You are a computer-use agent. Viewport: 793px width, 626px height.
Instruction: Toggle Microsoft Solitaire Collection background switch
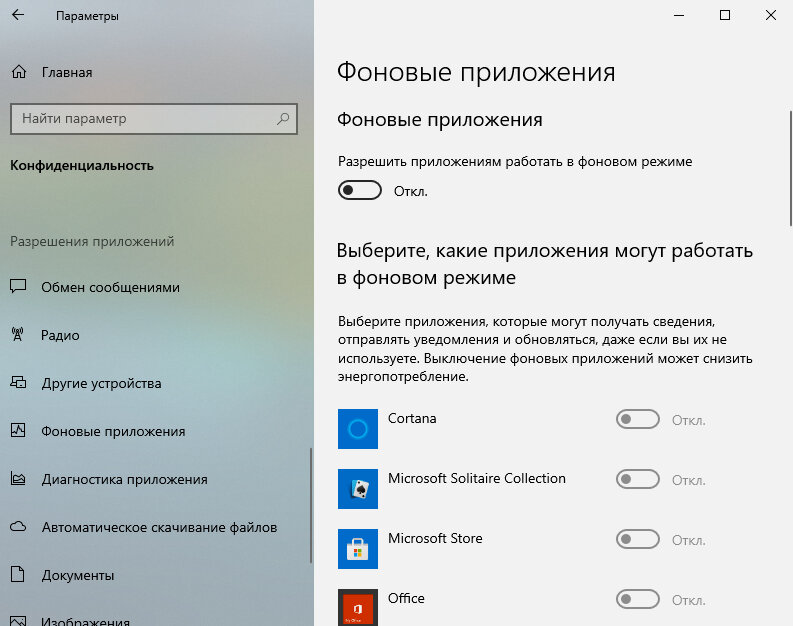pos(637,479)
